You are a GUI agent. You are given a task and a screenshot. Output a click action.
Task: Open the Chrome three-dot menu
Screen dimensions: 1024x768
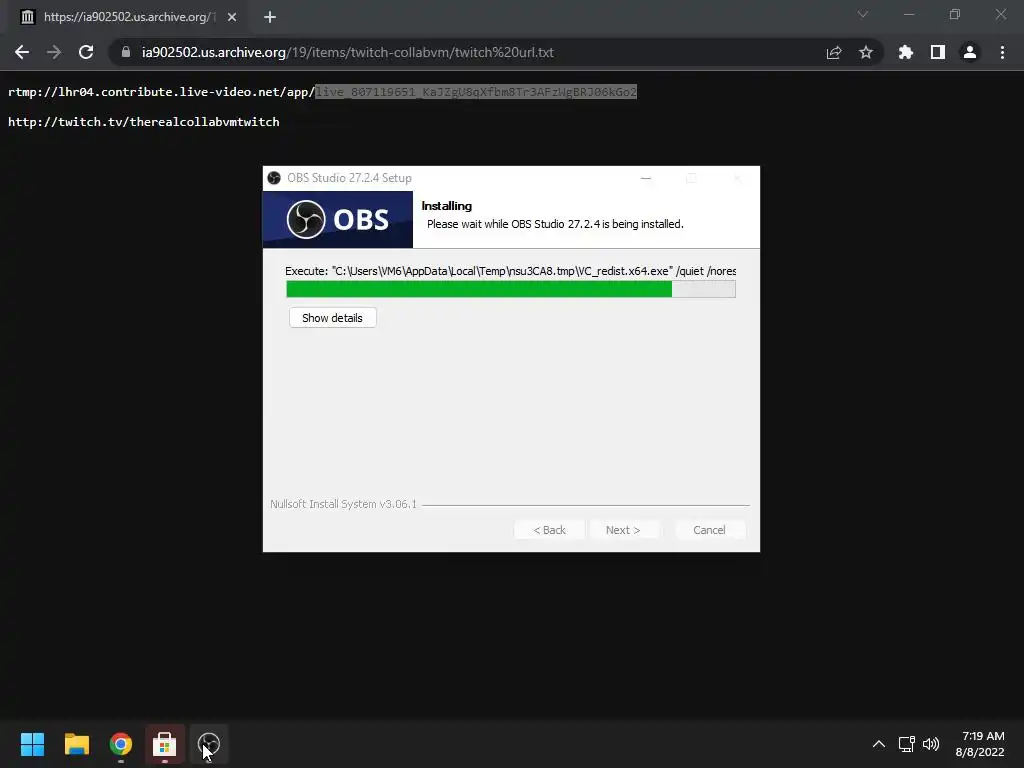[x=1002, y=52]
